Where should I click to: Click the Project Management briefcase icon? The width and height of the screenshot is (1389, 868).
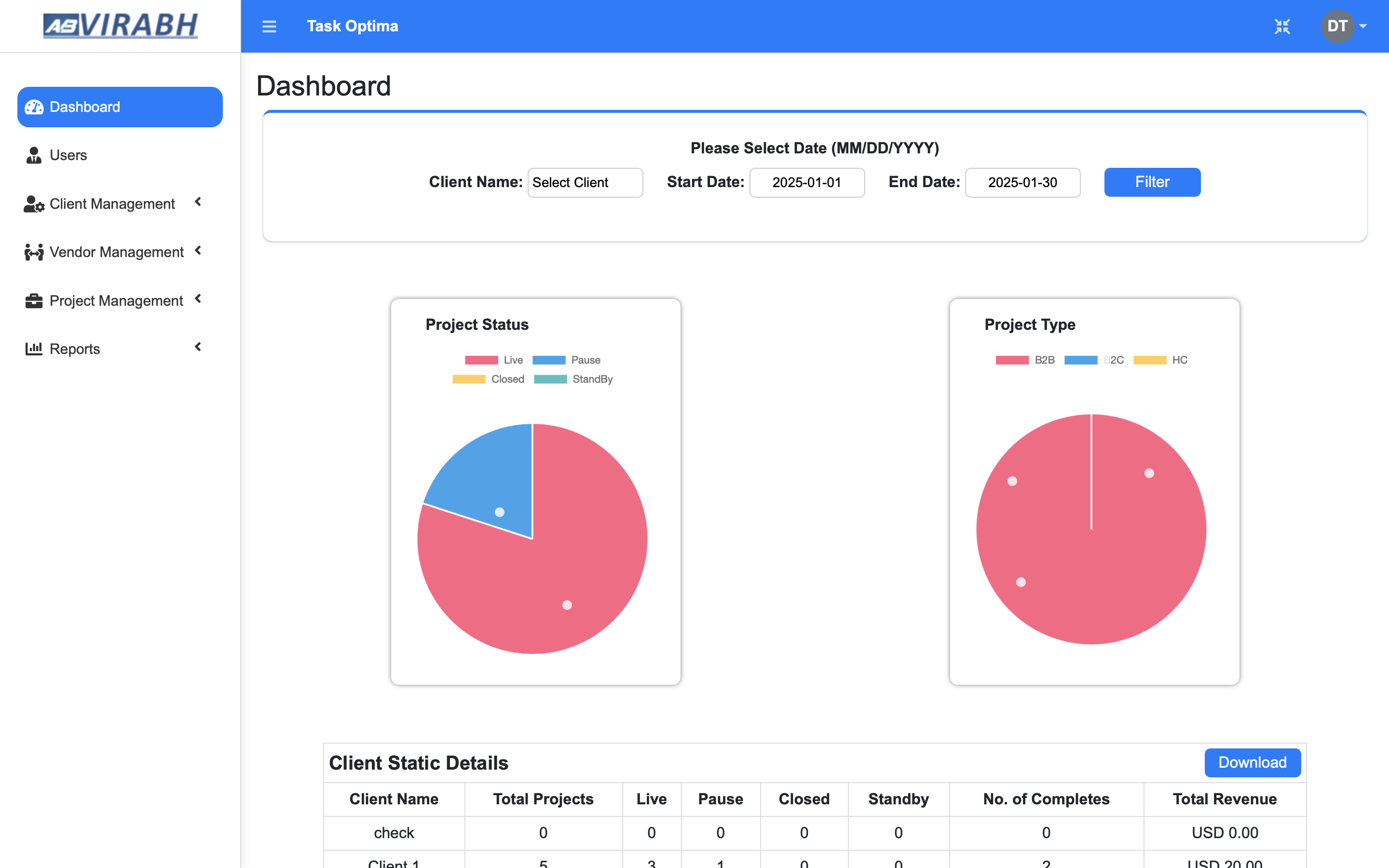(x=34, y=301)
